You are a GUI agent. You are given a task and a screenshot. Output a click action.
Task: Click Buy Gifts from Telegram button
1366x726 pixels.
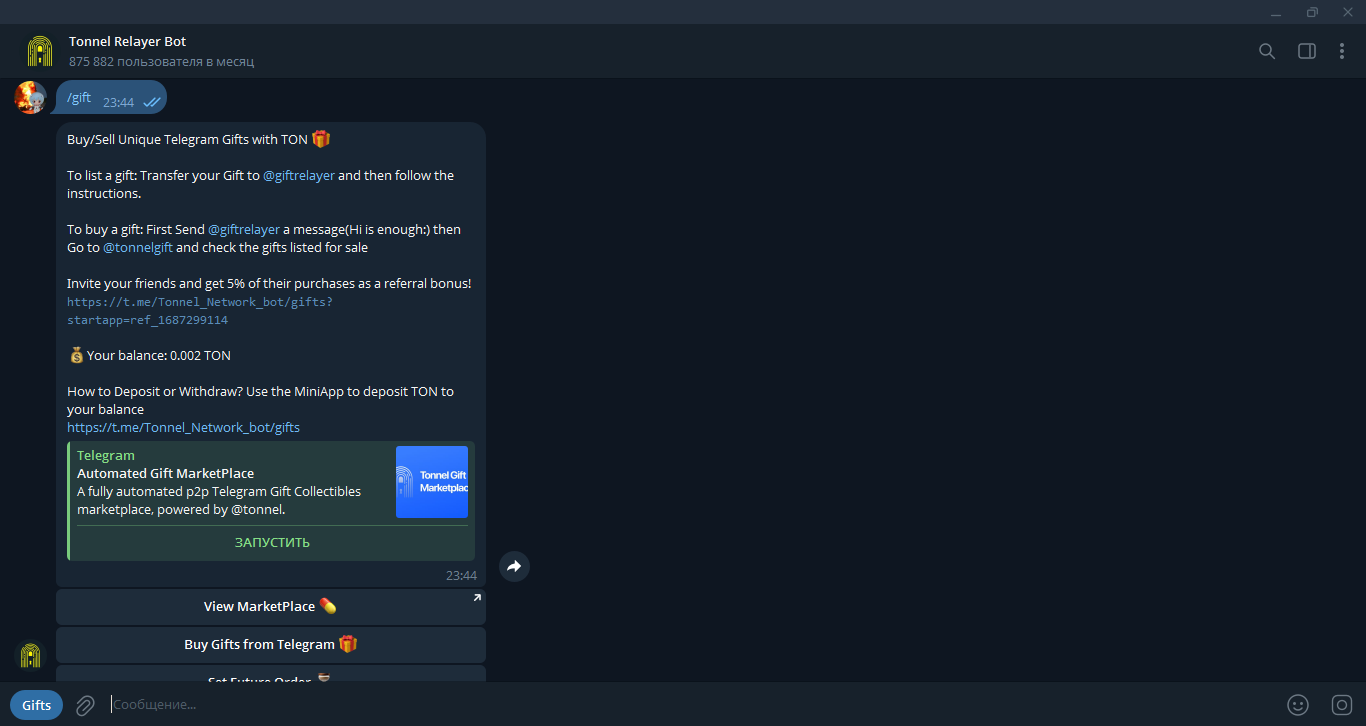click(271, 645)
